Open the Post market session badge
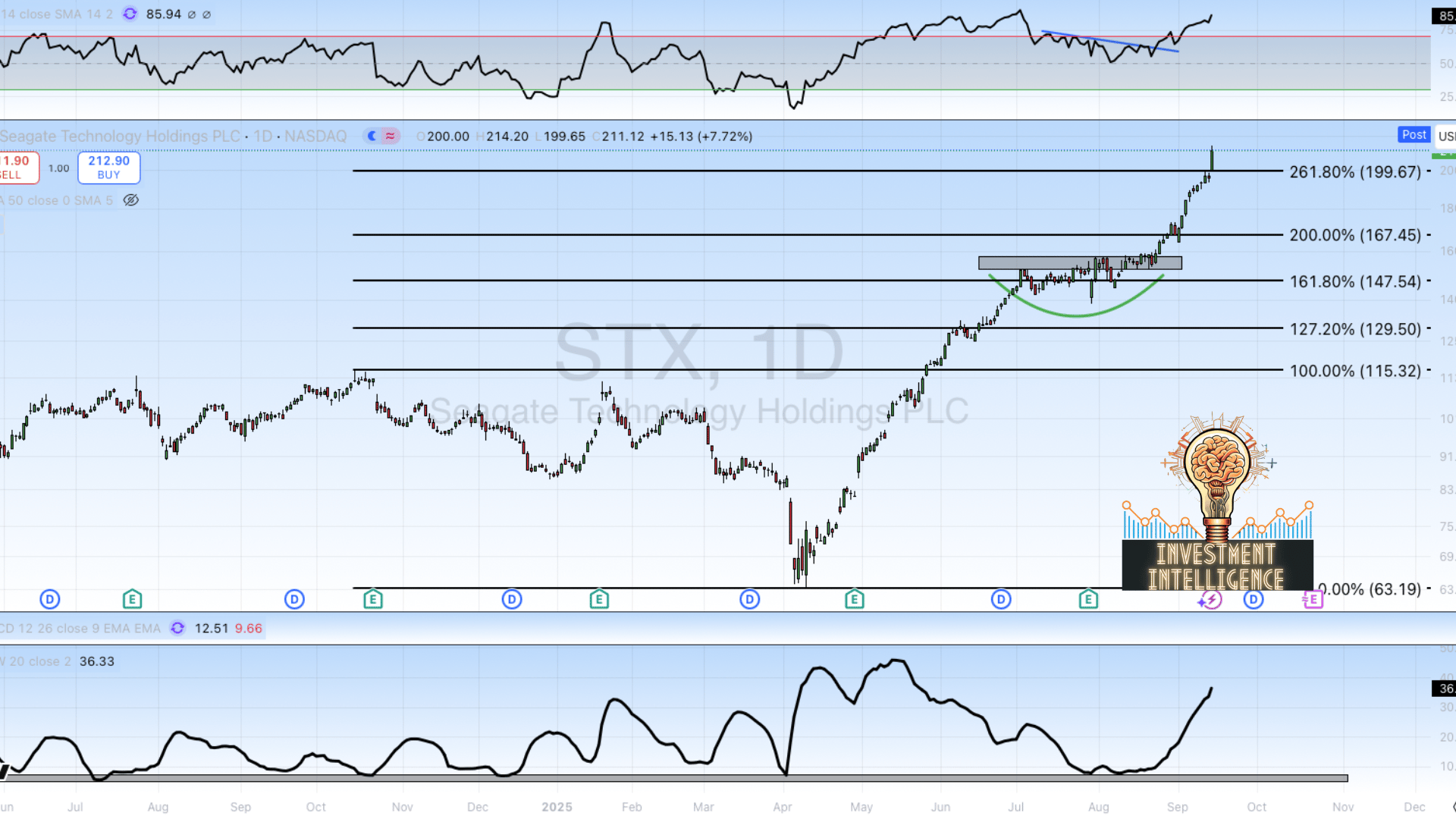1456x819 pixels. coord(1414,135)
